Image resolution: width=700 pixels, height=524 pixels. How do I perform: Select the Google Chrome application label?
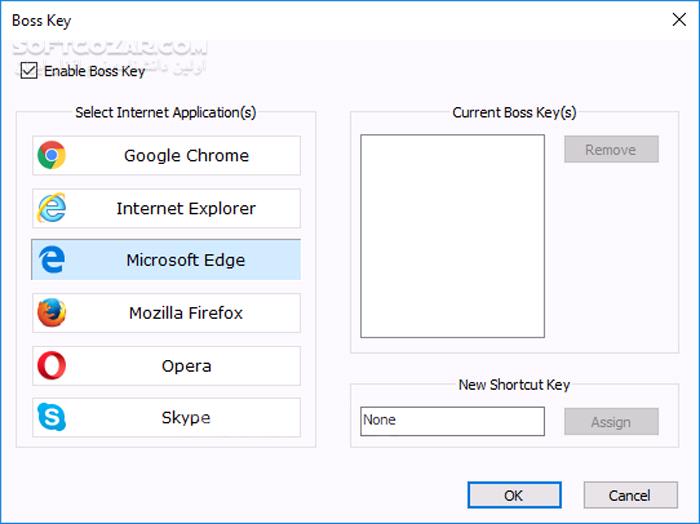(186, 156)
